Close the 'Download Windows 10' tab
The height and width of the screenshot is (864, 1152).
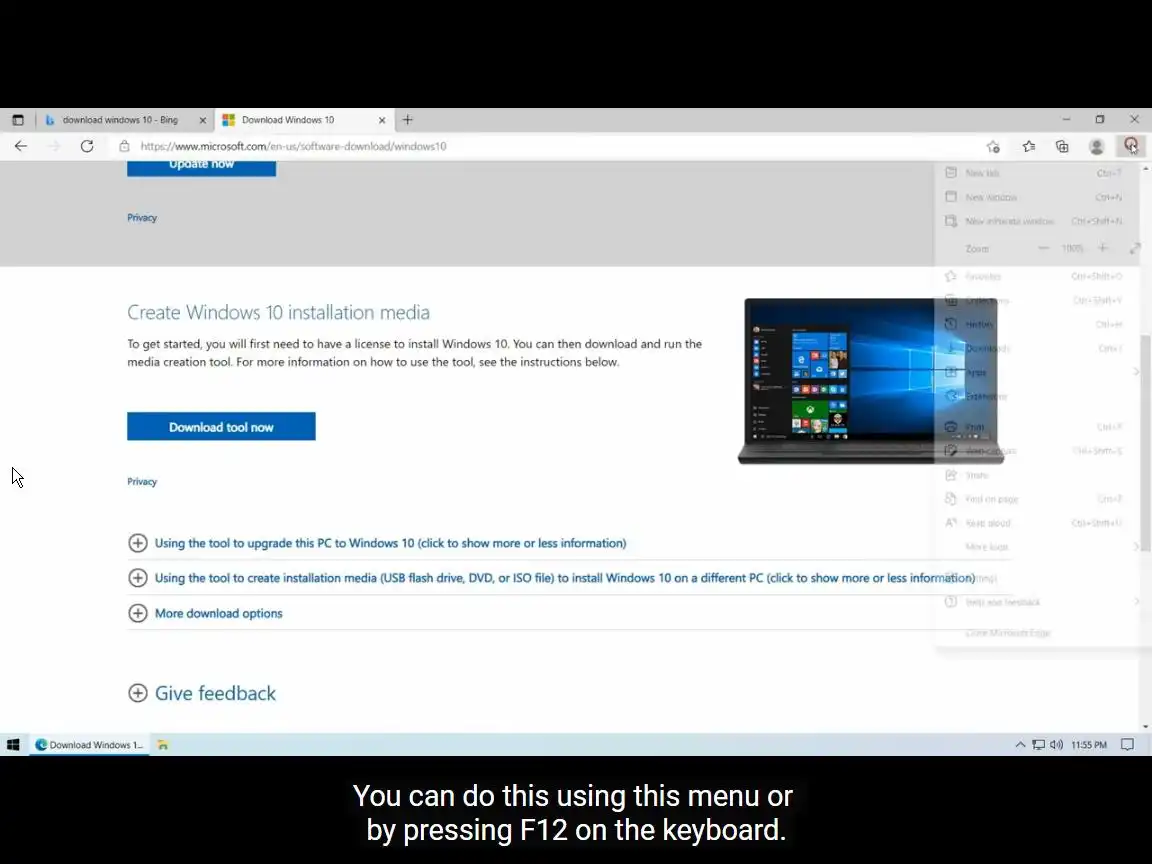click(x=382, y=120)
